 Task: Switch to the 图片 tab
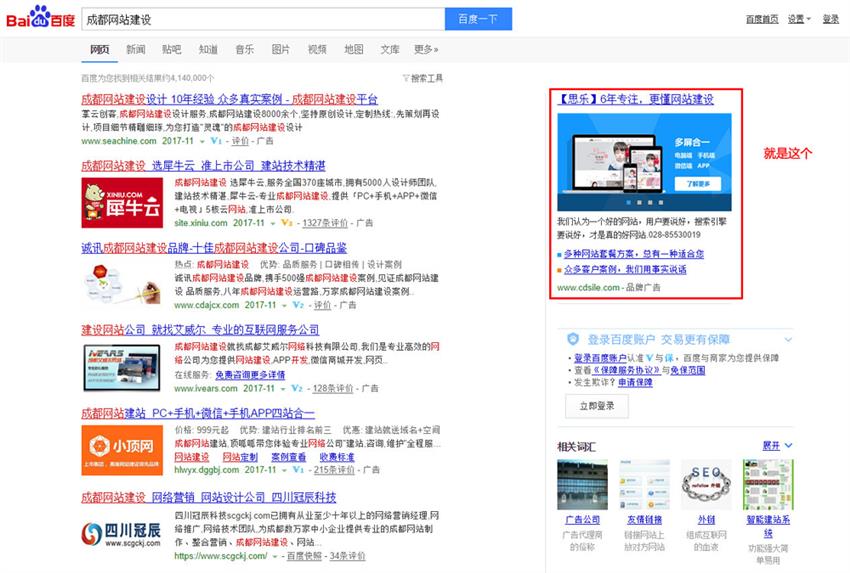point(281,49)
